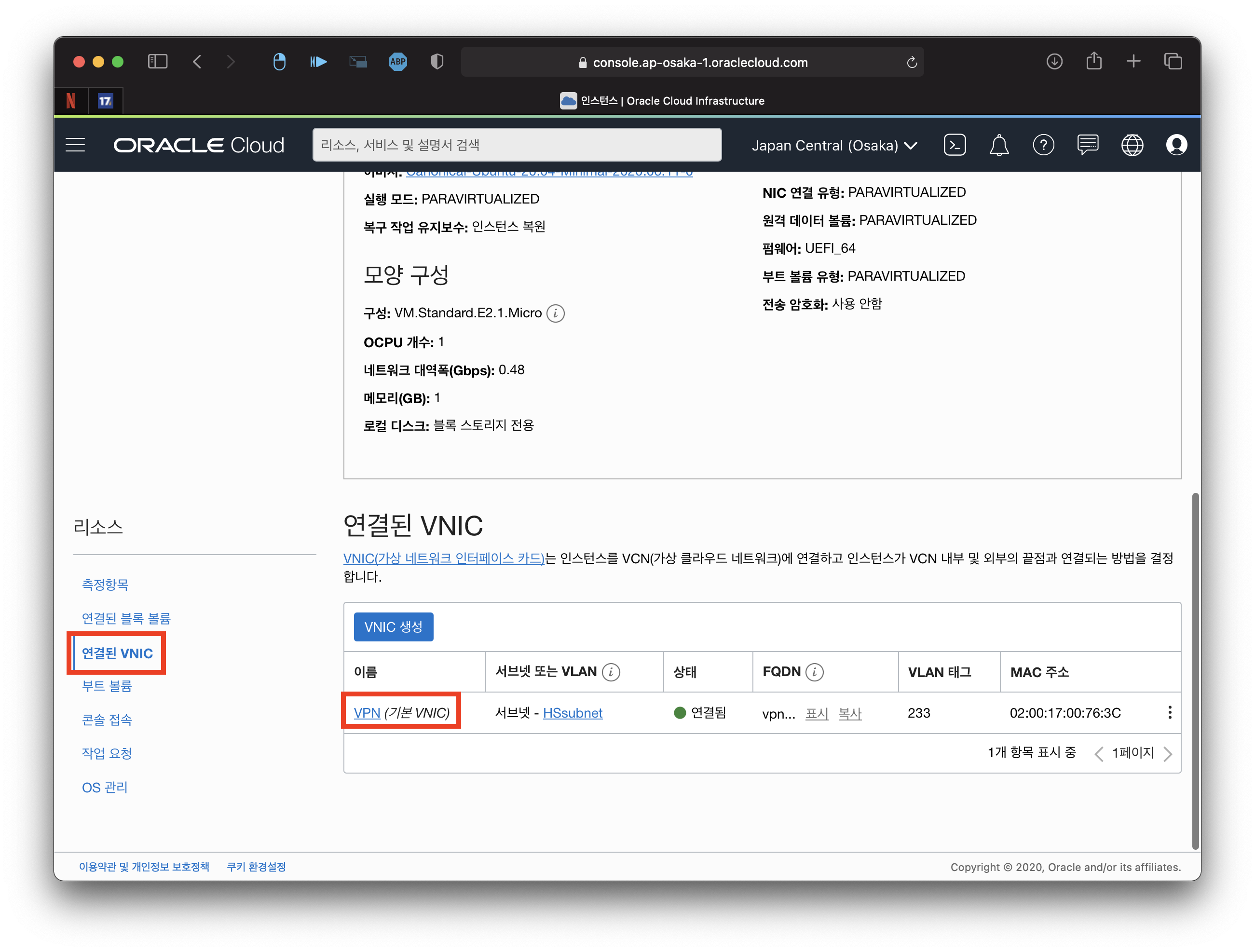Open the notifications bell icon

pos(998,145)
